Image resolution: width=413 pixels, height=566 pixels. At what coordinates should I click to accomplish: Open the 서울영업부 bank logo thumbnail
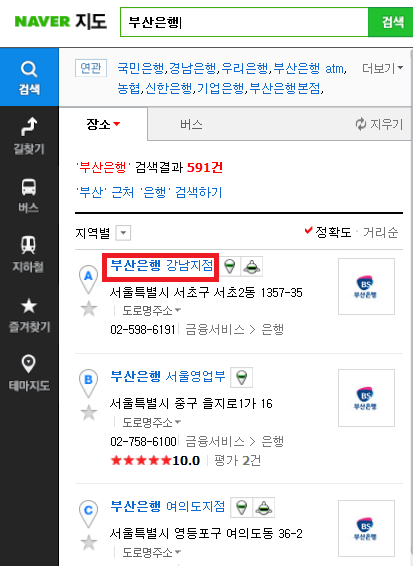[366, 398]
